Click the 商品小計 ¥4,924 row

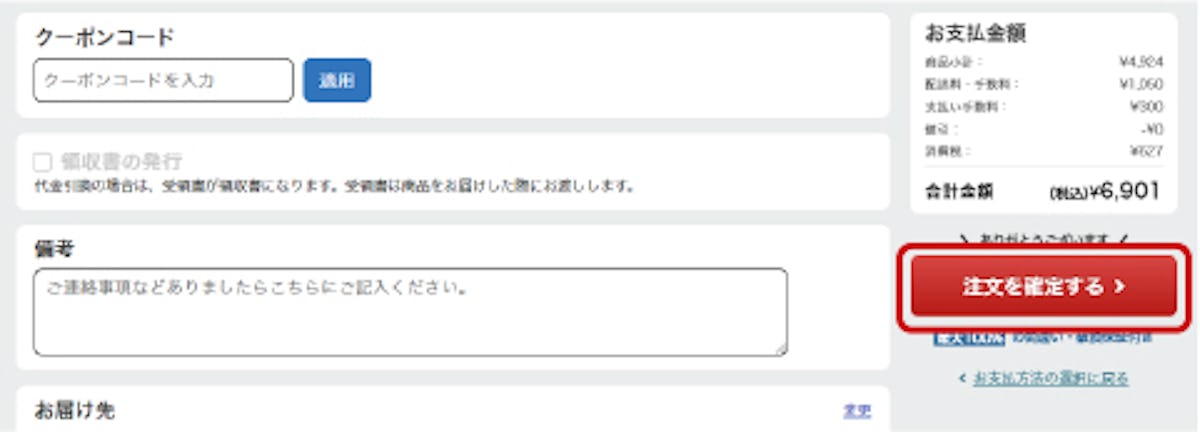coord(1044,62)
